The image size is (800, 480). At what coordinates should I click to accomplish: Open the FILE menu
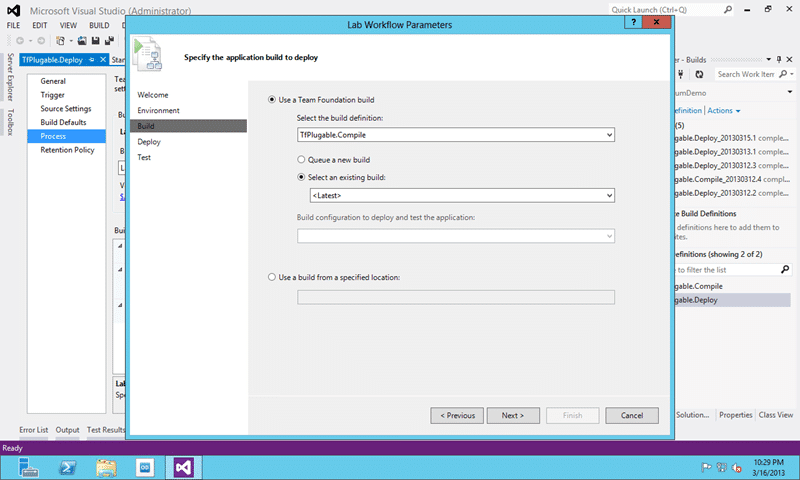click(x=13, y=25)
